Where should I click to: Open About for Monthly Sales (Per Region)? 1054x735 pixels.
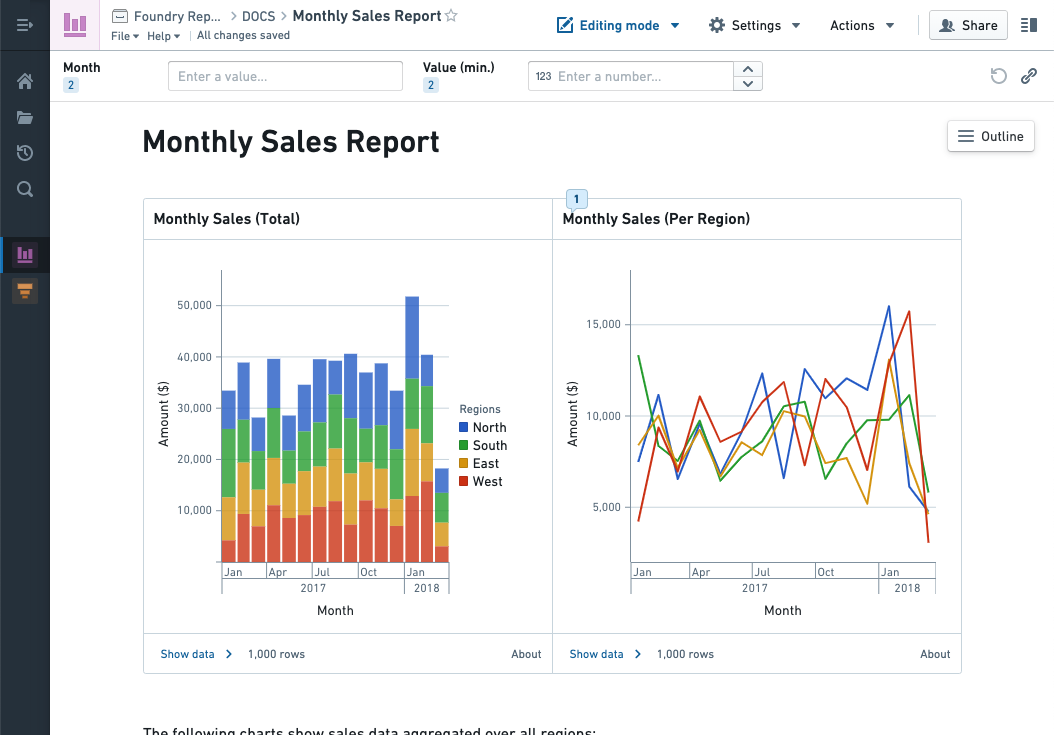click(x=935, y=654)
